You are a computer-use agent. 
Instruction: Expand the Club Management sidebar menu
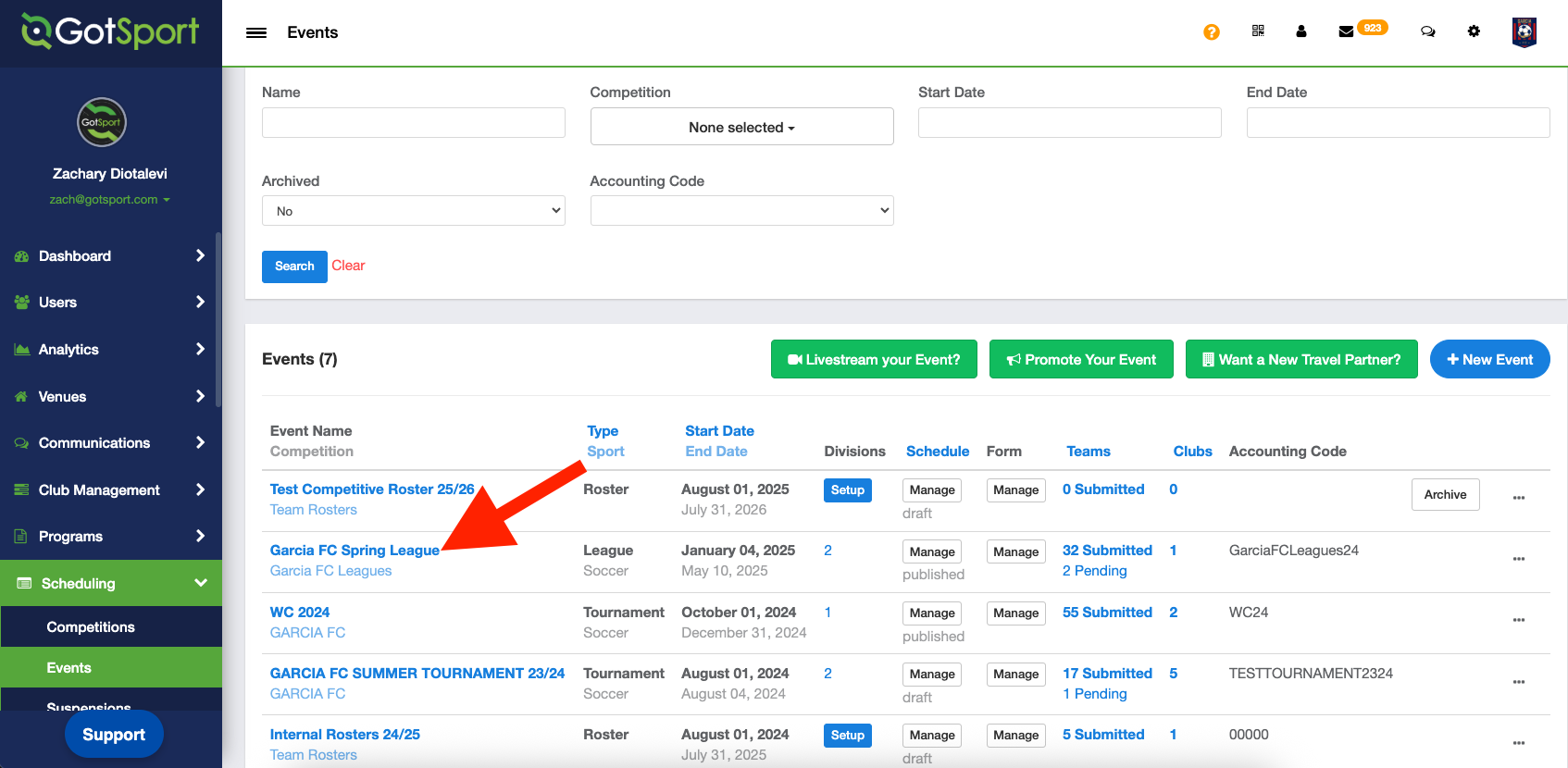click(110, 490)
